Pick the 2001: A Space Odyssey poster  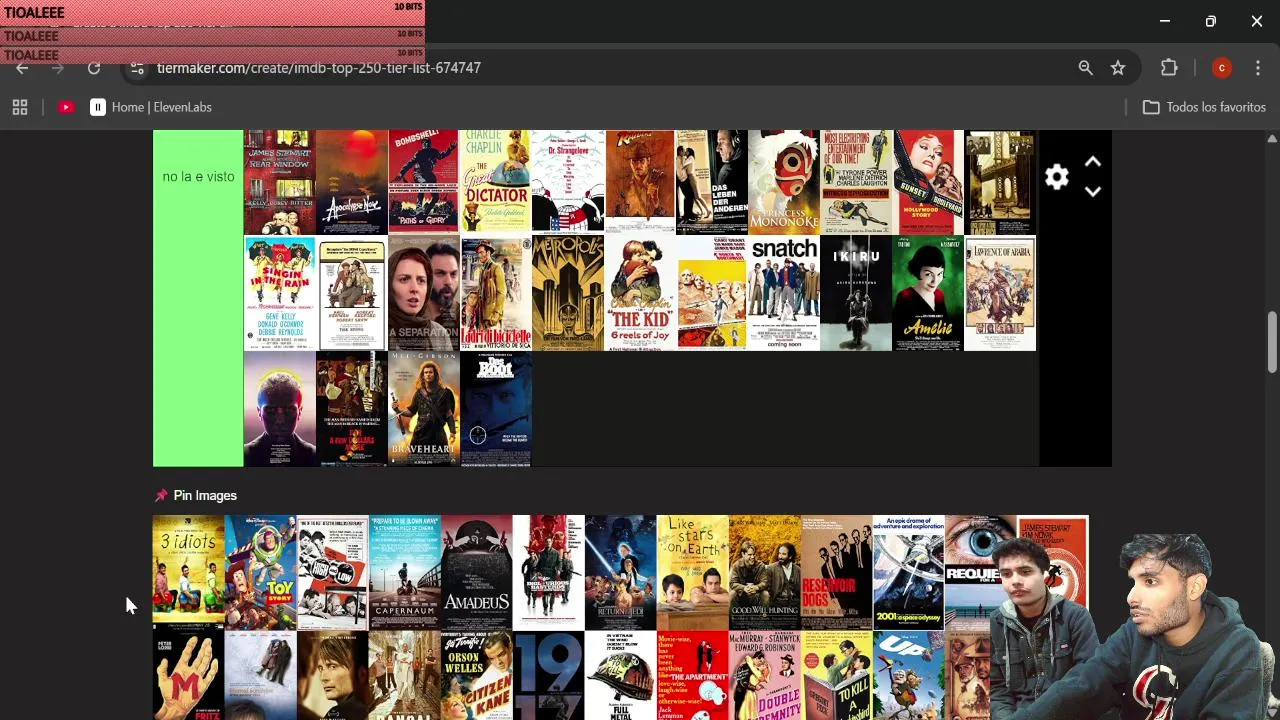(908, 572)
